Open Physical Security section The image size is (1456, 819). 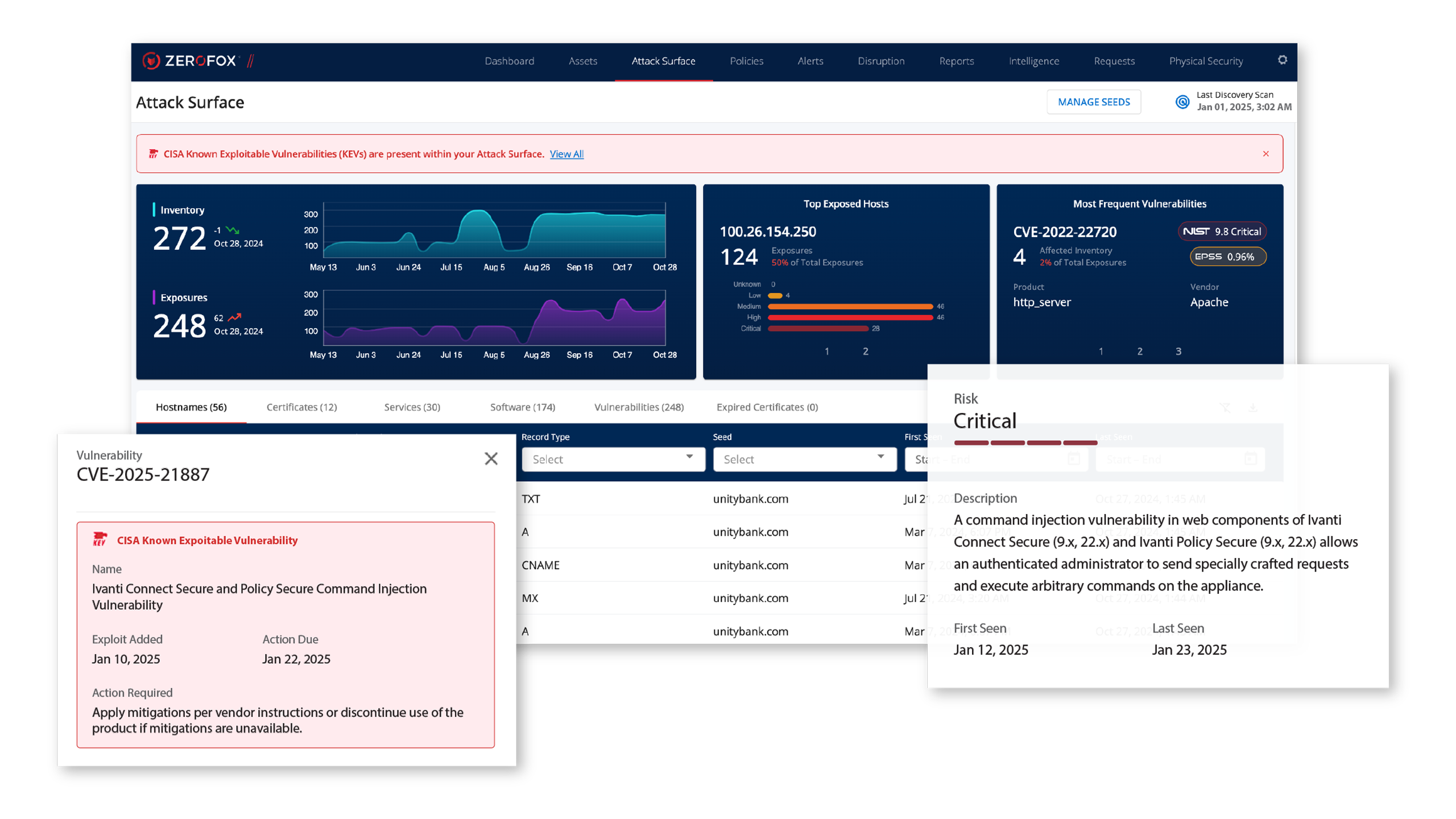pos(1206,61)
